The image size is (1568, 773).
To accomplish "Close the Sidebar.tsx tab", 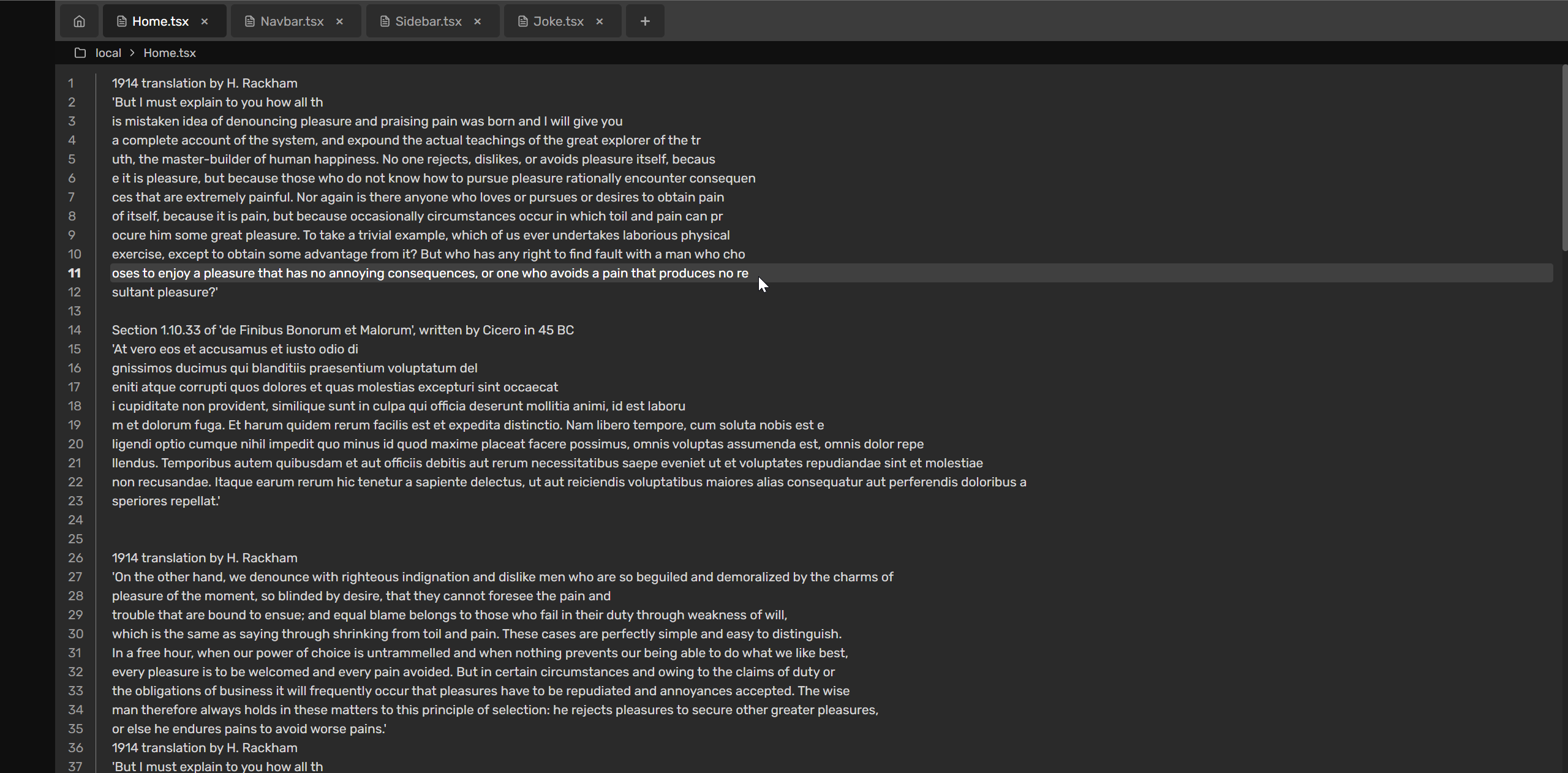I will (x=478, y=21).
